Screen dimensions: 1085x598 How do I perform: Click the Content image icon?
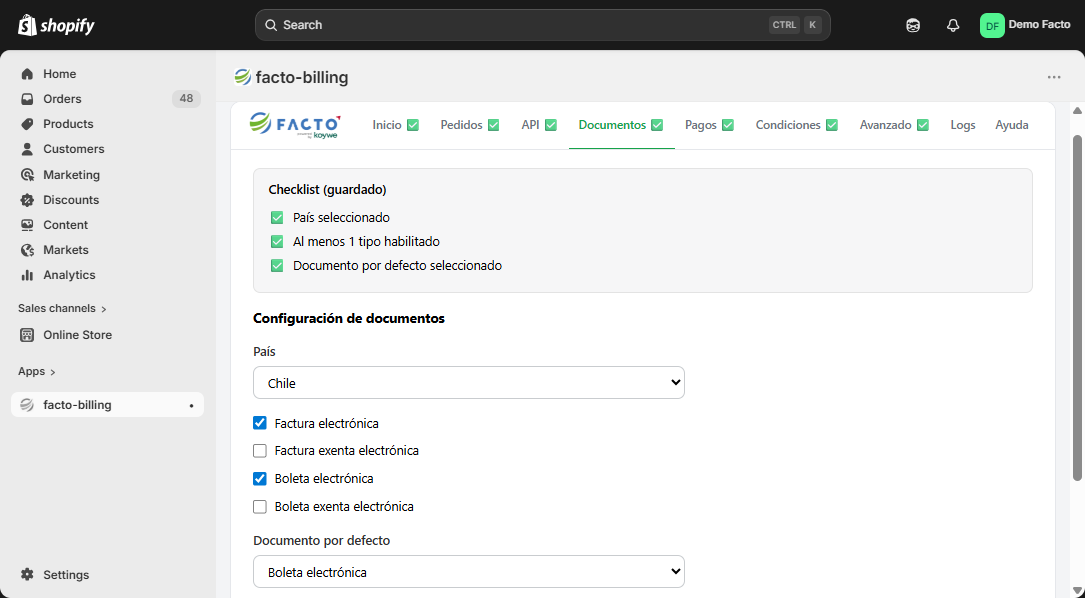point(27,225)
